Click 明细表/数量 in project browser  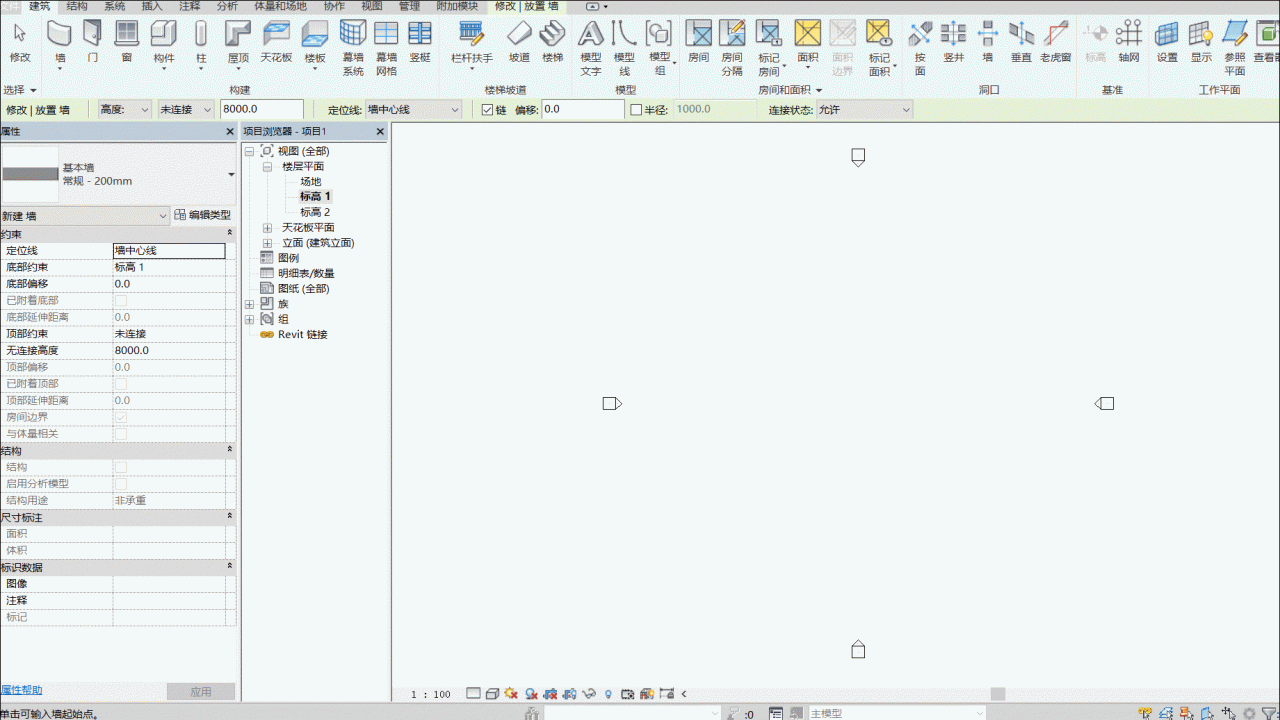[x=306, y=273]
